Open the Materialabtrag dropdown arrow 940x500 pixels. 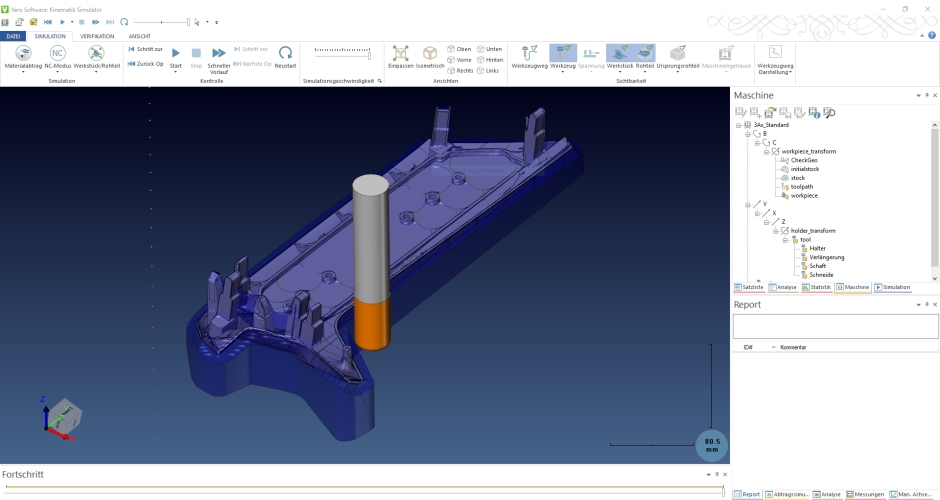coord(23,72)
